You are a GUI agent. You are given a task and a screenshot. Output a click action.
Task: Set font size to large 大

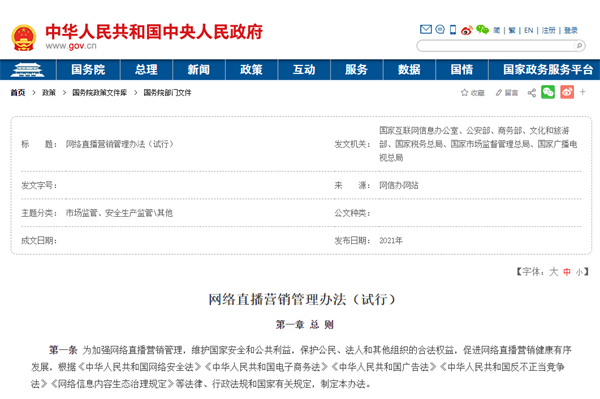pyautogui.click(x=554, y=272)
